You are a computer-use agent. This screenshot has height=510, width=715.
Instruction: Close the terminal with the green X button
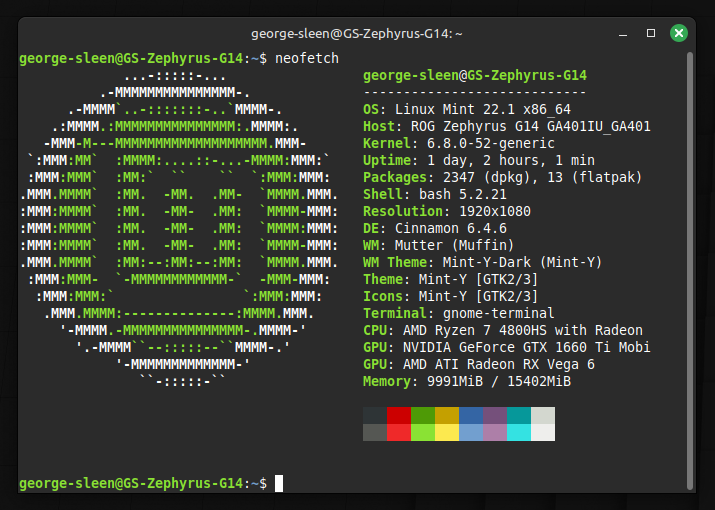(679, 33)
